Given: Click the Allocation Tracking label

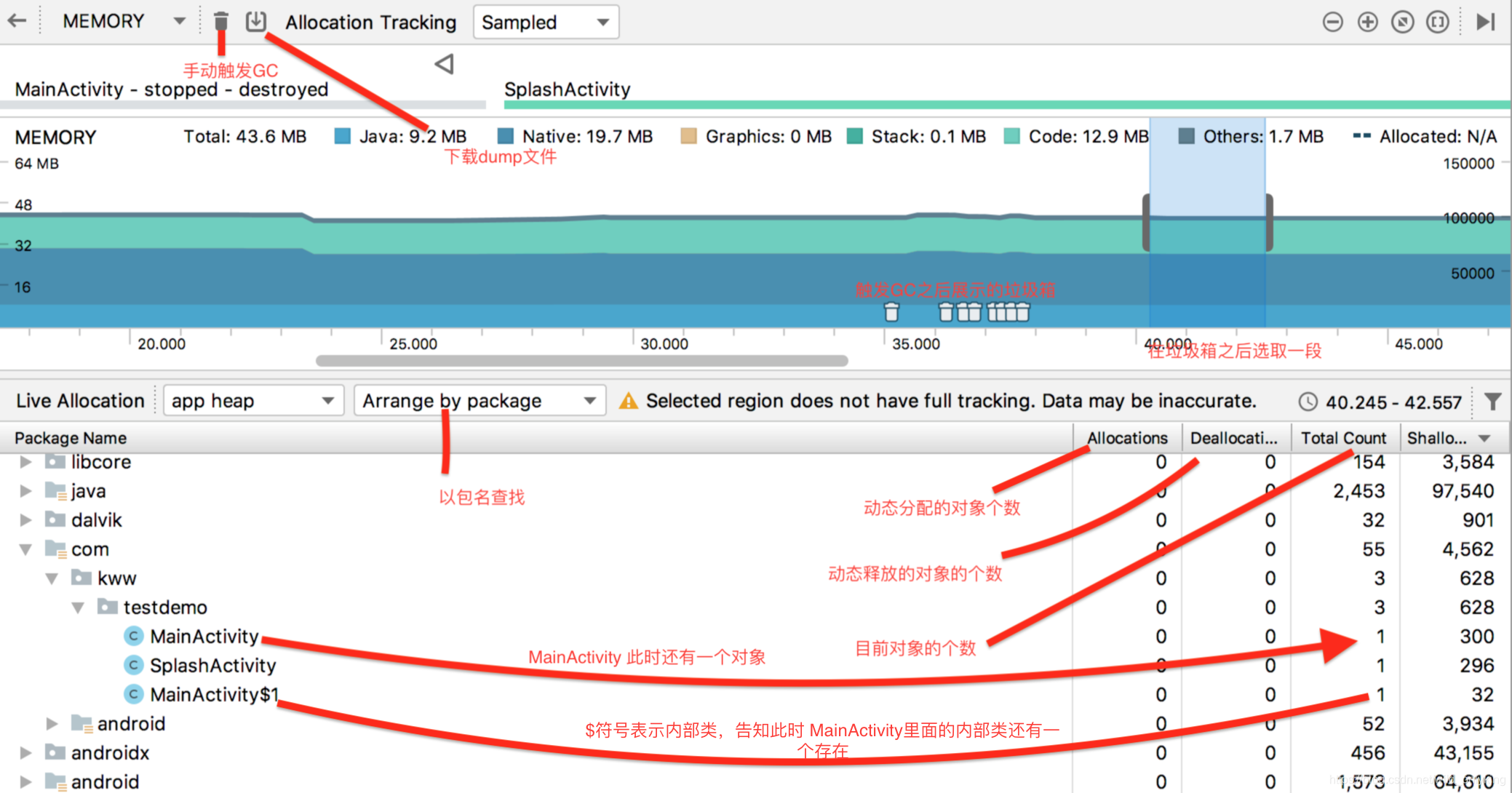Looking at the screenshot, I should pos(371,23).
